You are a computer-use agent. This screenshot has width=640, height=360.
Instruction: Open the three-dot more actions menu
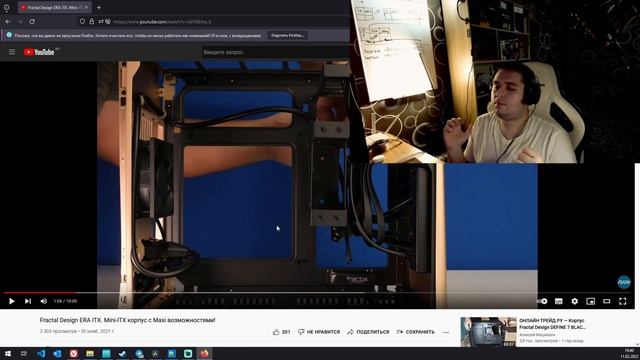click(446, 332)
